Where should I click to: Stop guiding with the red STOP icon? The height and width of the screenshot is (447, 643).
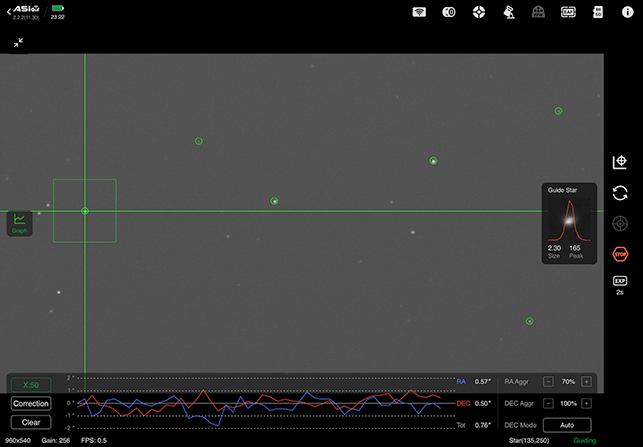pos(620,254)
